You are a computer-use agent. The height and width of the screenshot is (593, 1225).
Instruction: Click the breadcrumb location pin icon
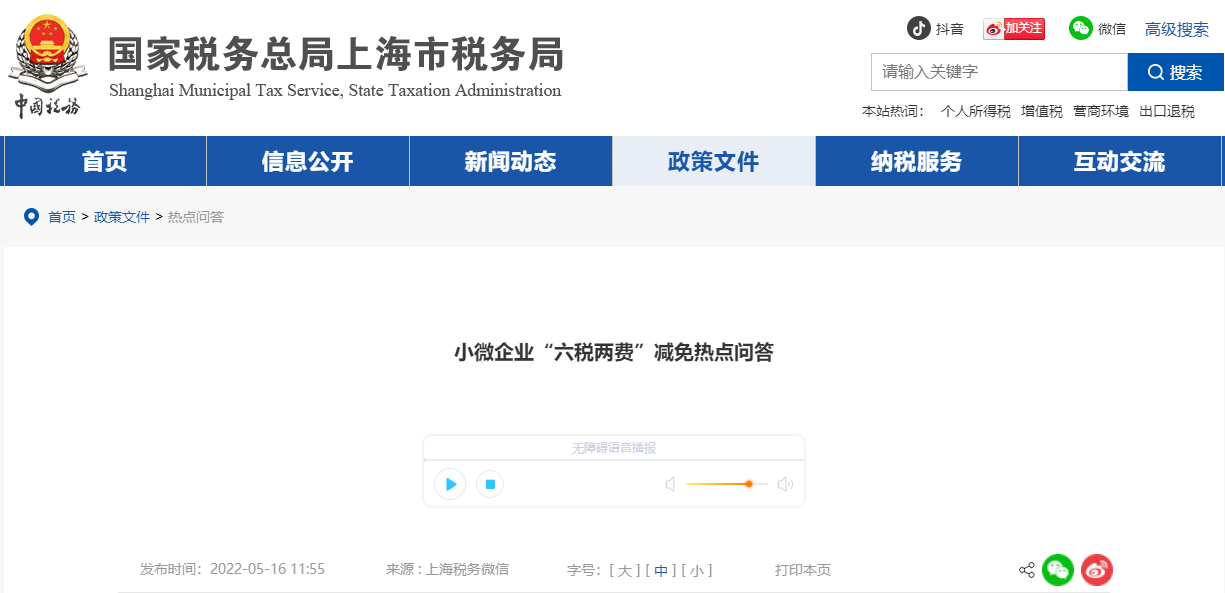[31, 216]
